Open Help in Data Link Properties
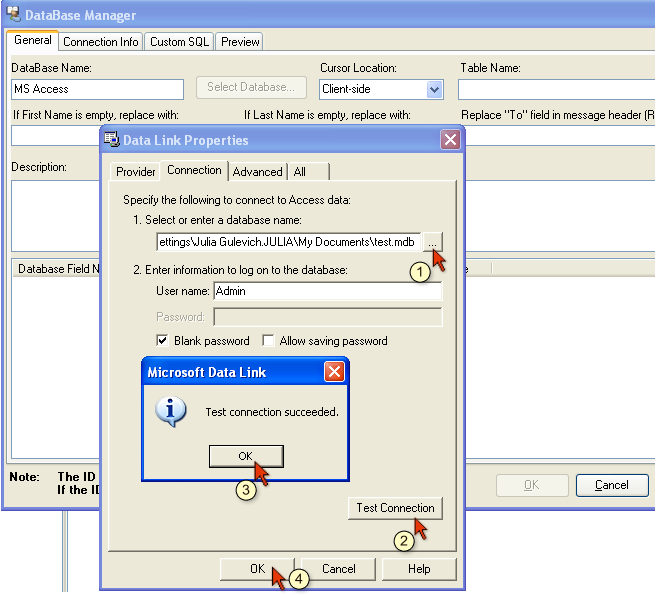This screenshot has width=656, height=595. 419,569
